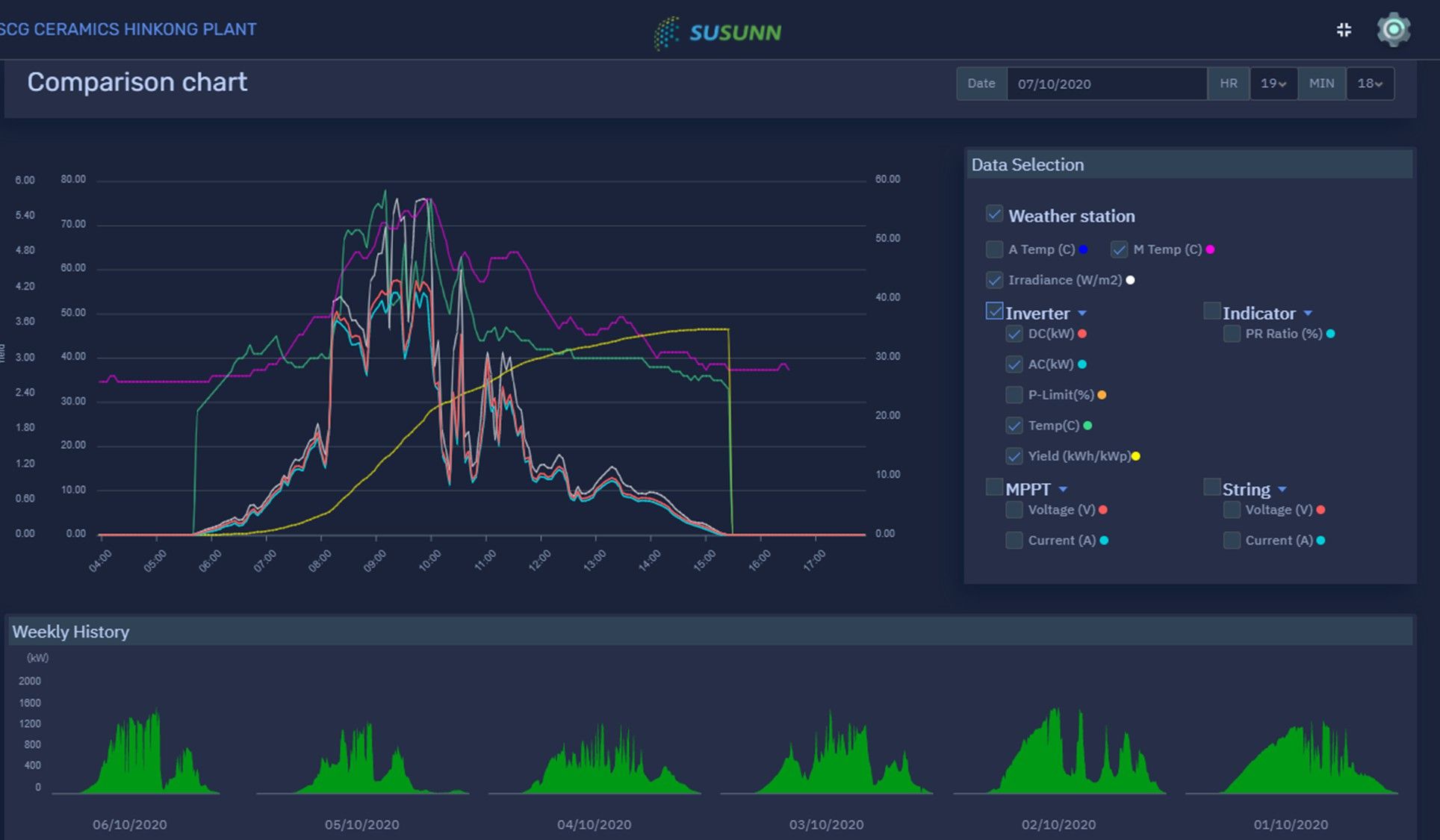
Task: Click the cyan PR Ratio legend dot
Action: (x=1330, y=334)
